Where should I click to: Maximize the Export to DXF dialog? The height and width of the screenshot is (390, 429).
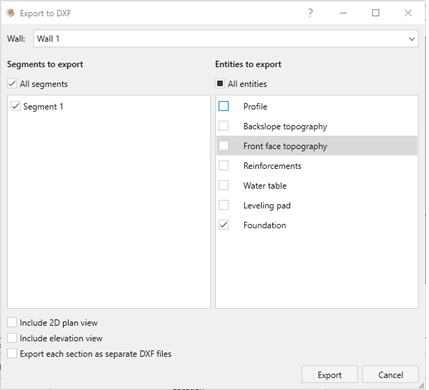[376, 13]
